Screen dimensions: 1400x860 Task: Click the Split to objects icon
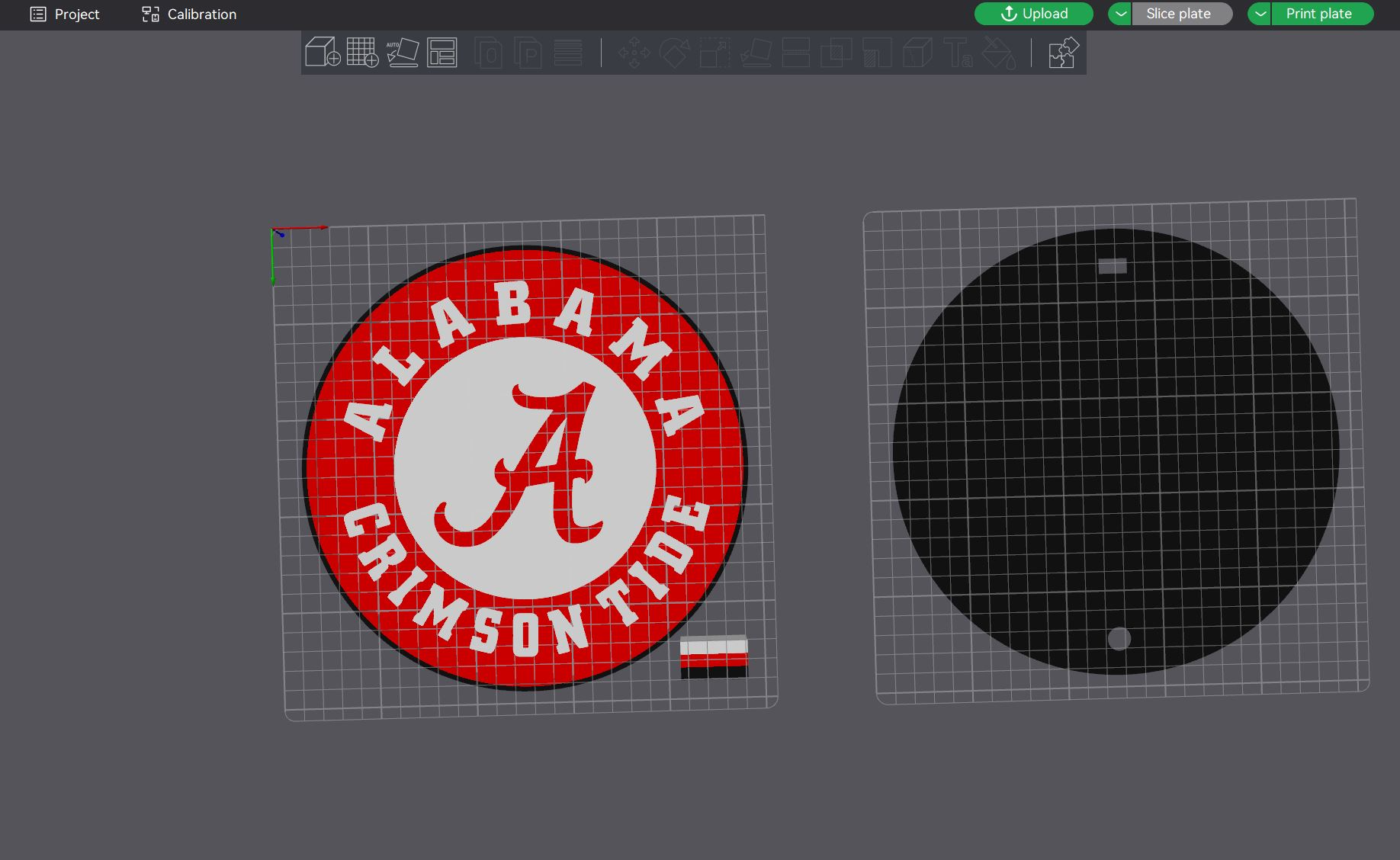pyautogui.click(x=488, y=53)
